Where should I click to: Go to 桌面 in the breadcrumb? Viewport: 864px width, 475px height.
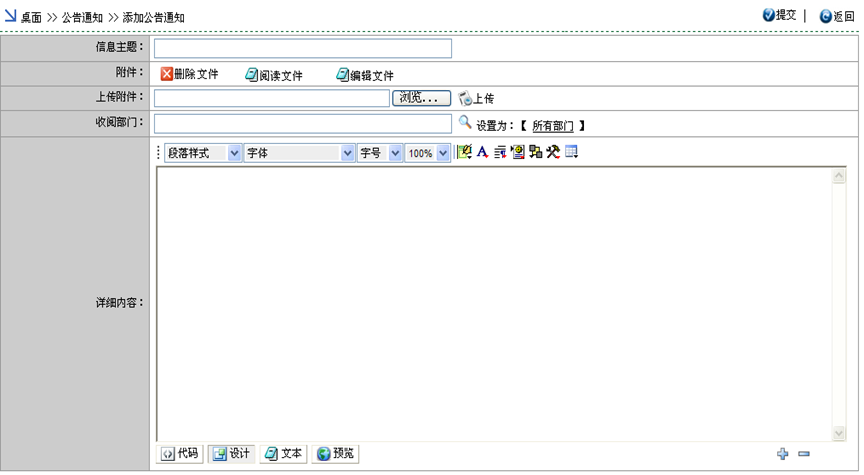pos(31,18)
